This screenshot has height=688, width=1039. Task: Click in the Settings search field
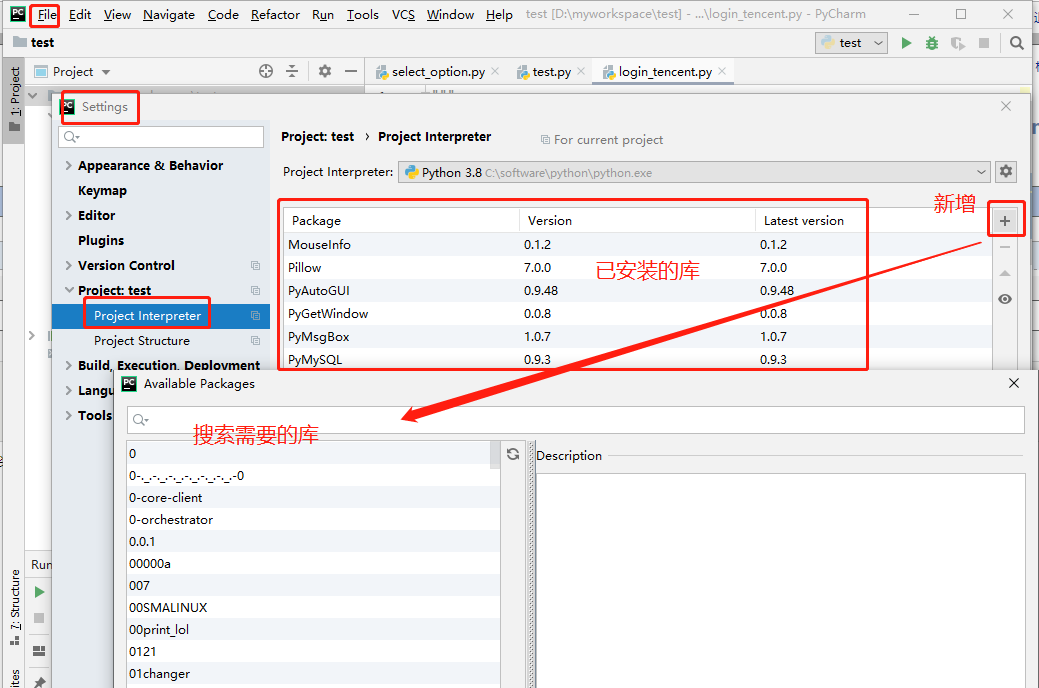tap(161, 137)
